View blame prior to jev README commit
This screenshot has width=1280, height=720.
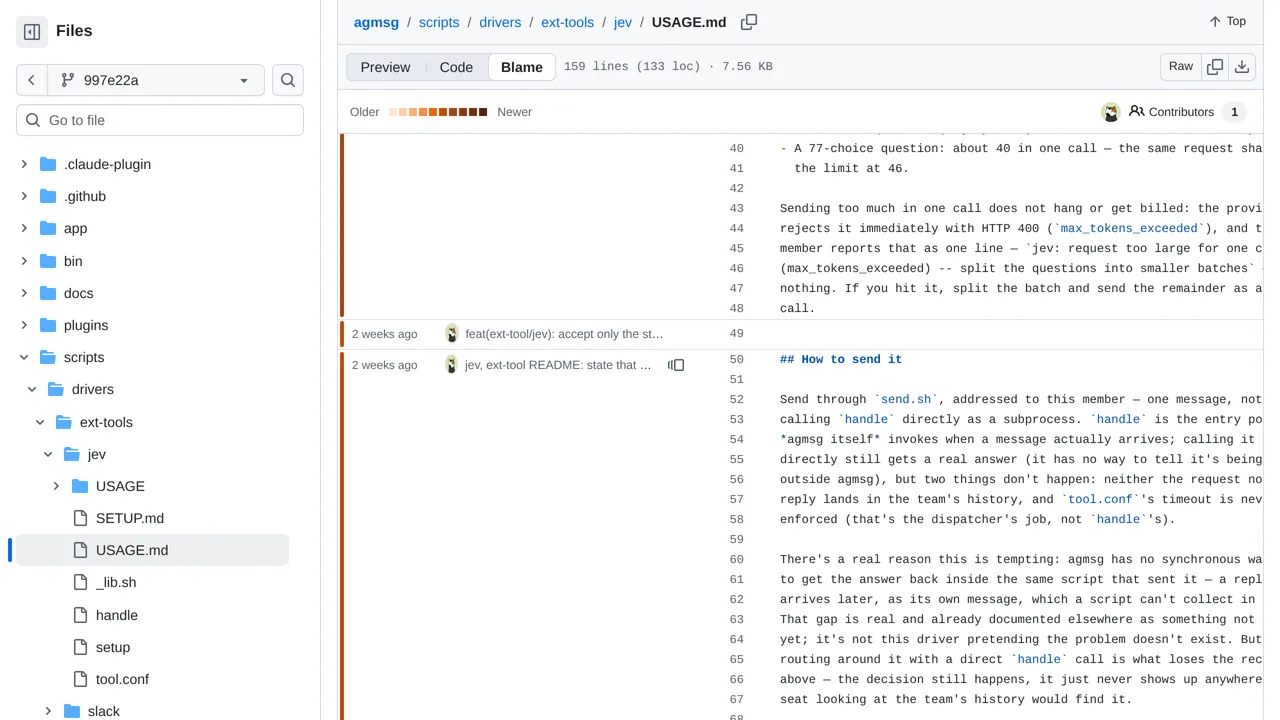point(676,365)
